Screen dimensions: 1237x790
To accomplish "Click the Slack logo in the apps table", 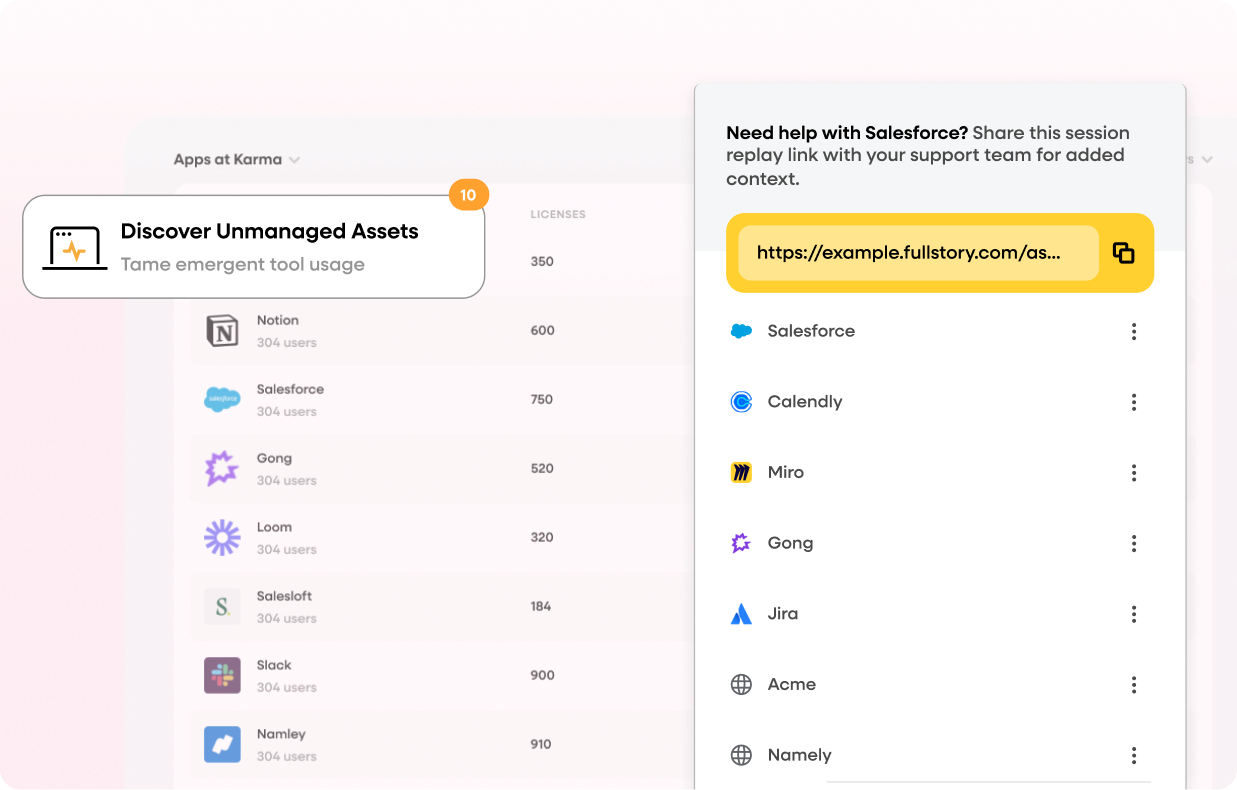I will coord(222,675).
